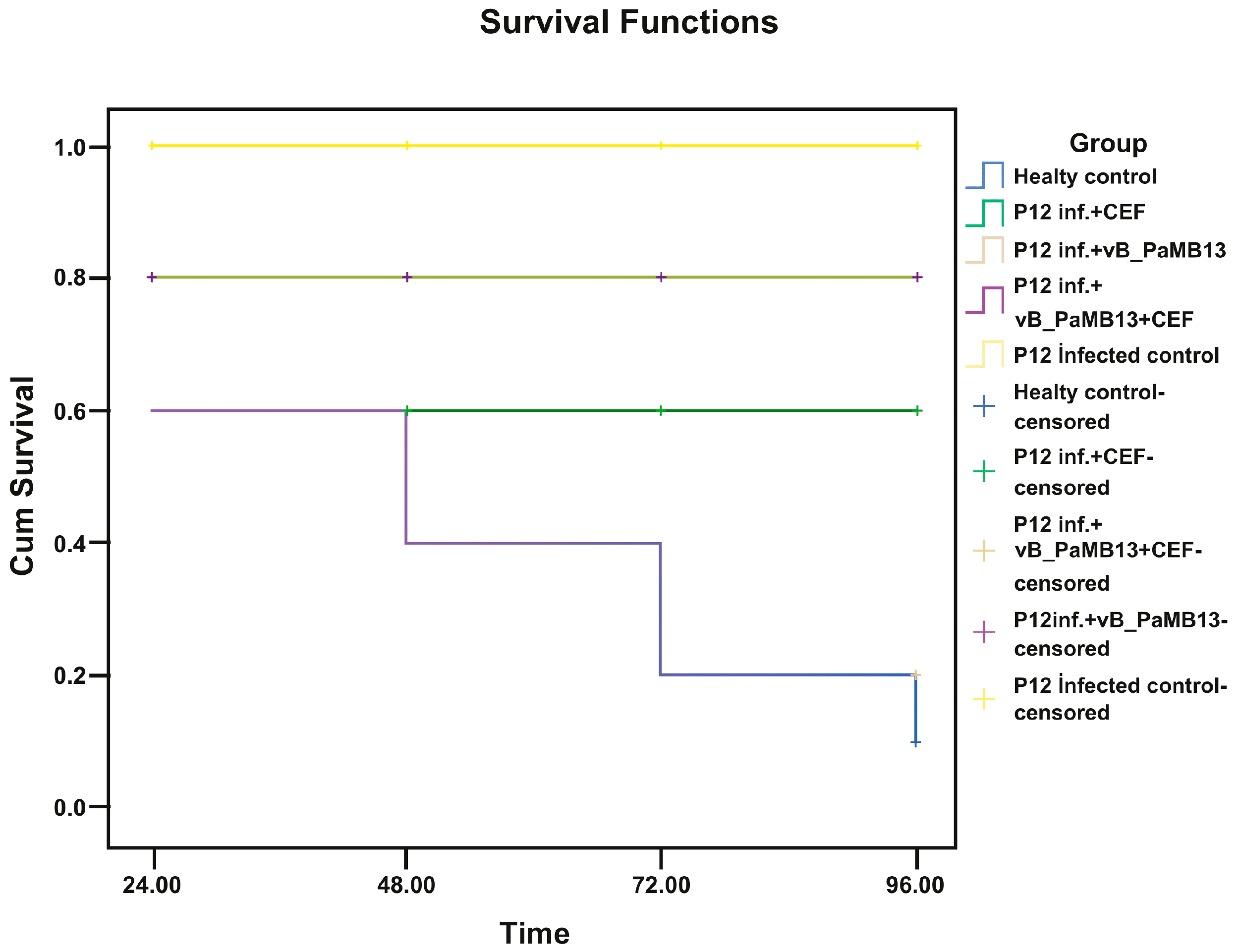Viewport: 1240px width, 952px height.
Task: Click the 48.00 tick label on the time axis
Action: [406, 885]
